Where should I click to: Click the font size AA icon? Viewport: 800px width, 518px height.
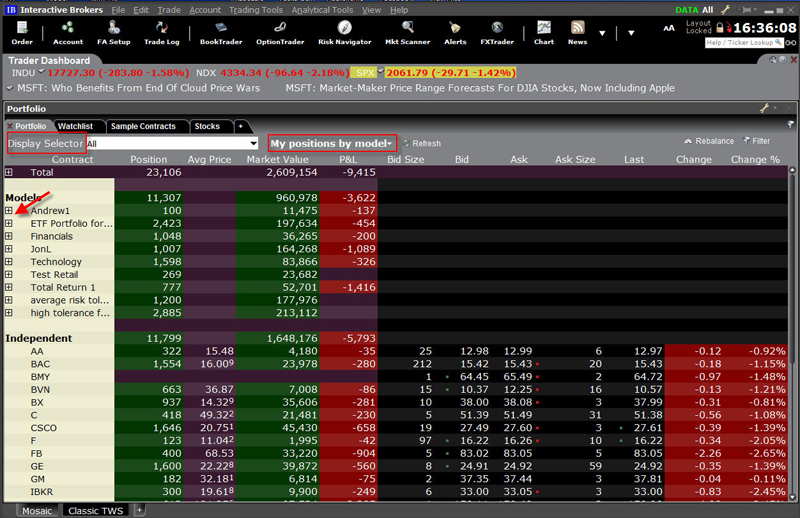pos(669,29)
